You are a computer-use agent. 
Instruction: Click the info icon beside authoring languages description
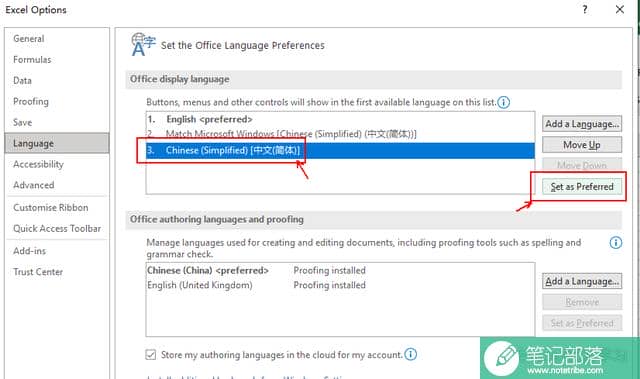click(x=616, y=243)
